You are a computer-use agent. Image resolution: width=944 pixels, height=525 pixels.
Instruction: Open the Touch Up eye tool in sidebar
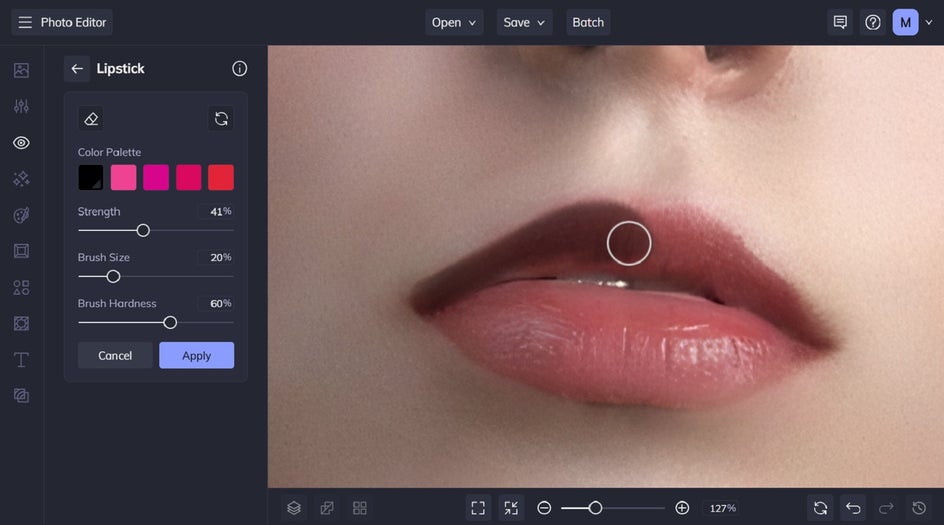[21, 143]
